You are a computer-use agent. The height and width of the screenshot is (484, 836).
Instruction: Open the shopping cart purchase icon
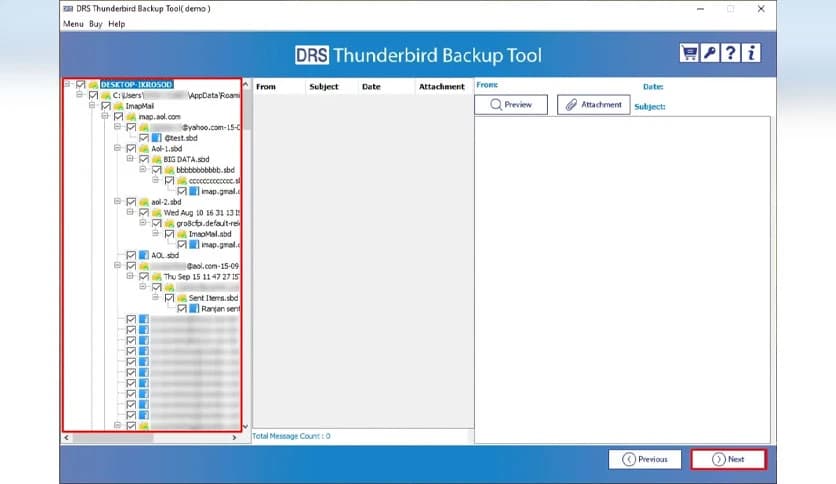689,53
